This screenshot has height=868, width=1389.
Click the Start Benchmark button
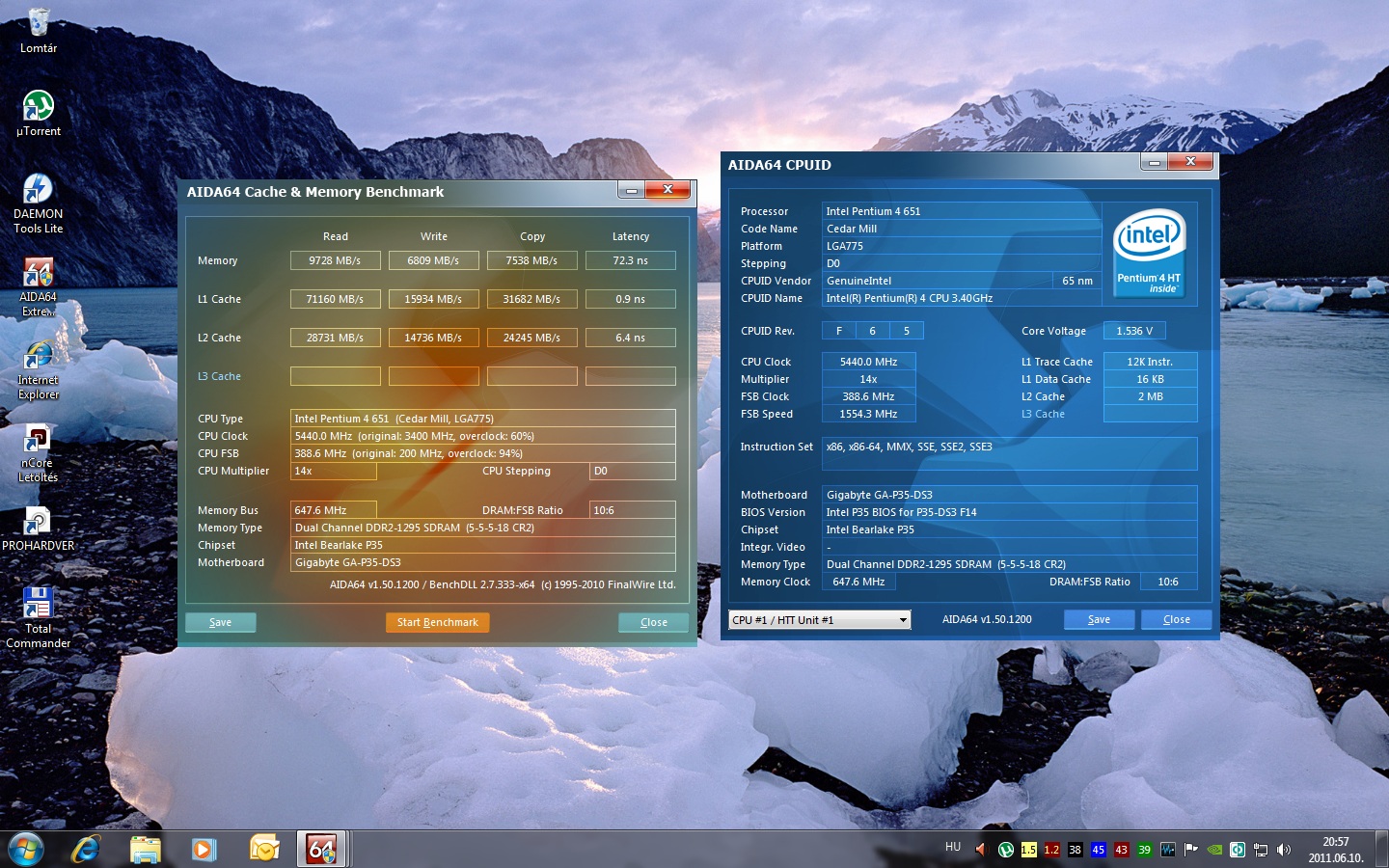438,622
